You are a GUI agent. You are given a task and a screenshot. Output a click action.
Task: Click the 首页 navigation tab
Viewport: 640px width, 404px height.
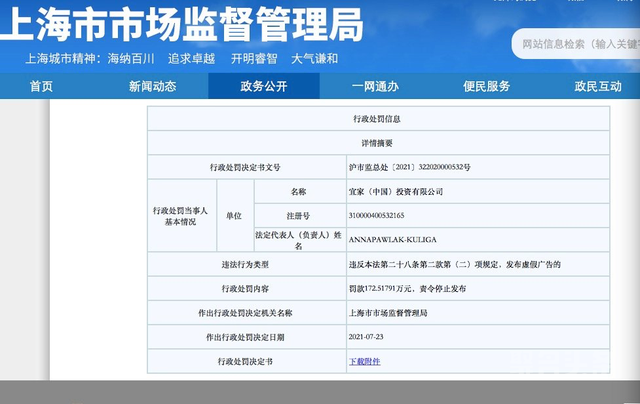pyautogui.click(x=41, y=86)
